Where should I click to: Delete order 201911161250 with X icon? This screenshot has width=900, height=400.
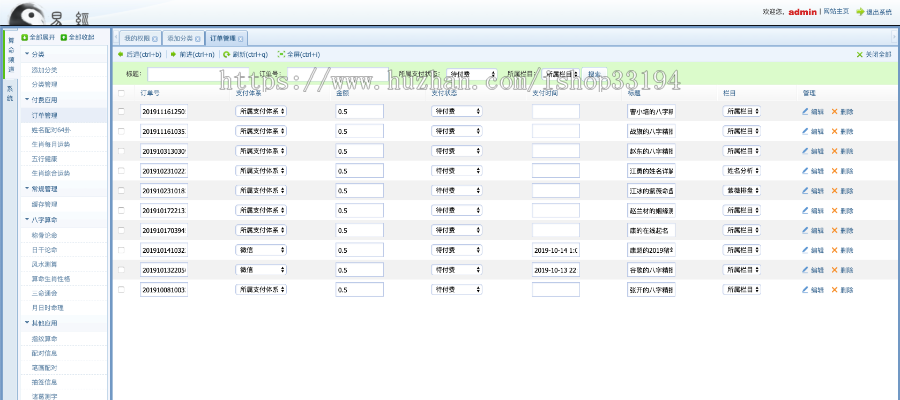pyautogui.click(x=835, y=112)
